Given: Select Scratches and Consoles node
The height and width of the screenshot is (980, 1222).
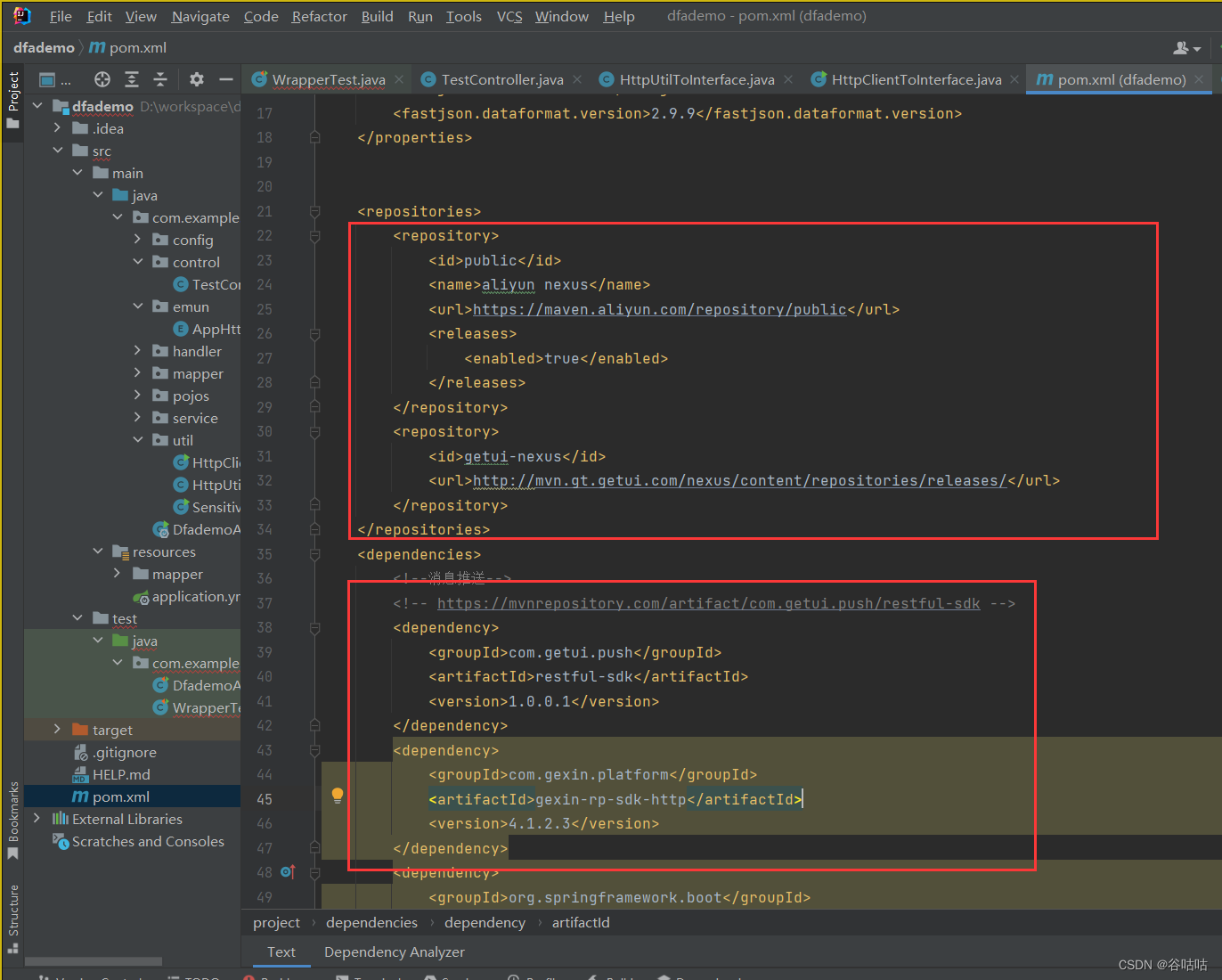Looking at the screenshot, I should pyautogui.click(x=148, y=841).
